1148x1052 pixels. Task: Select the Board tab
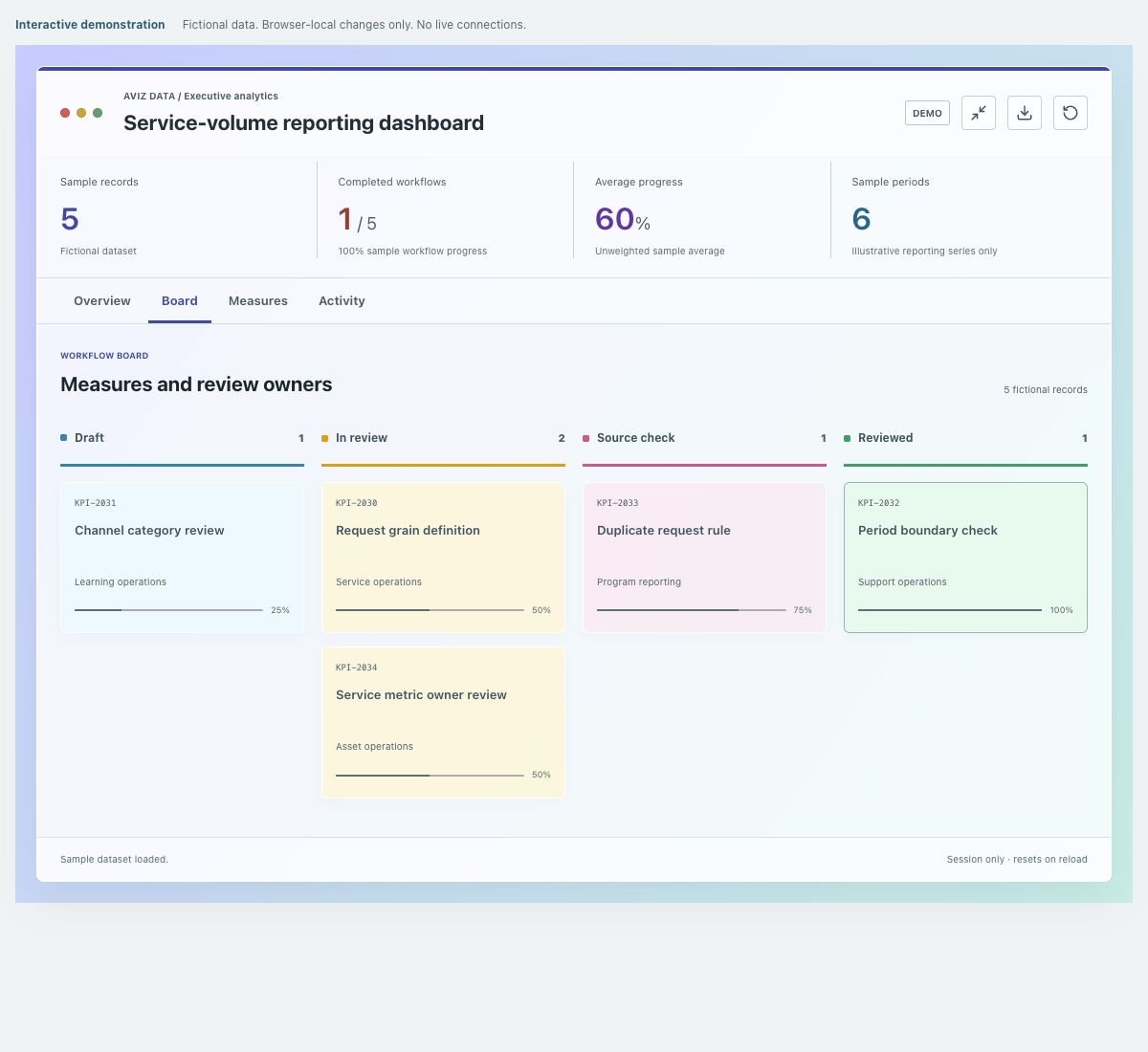tap(180, 300)
